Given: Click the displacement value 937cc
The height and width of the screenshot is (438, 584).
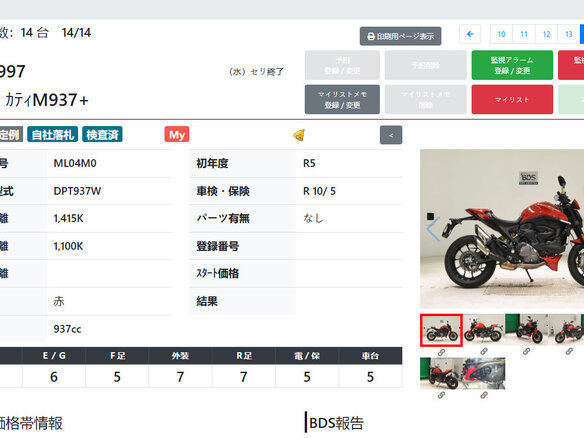Looking at the screenshot, I should [x=67, y=329].
